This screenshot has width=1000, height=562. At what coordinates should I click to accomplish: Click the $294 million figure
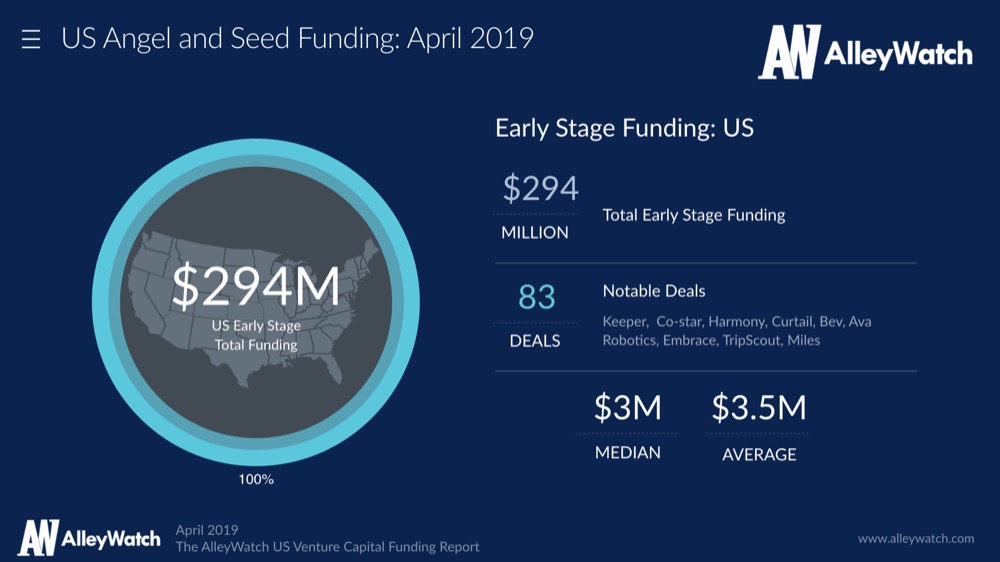[540, 189]
